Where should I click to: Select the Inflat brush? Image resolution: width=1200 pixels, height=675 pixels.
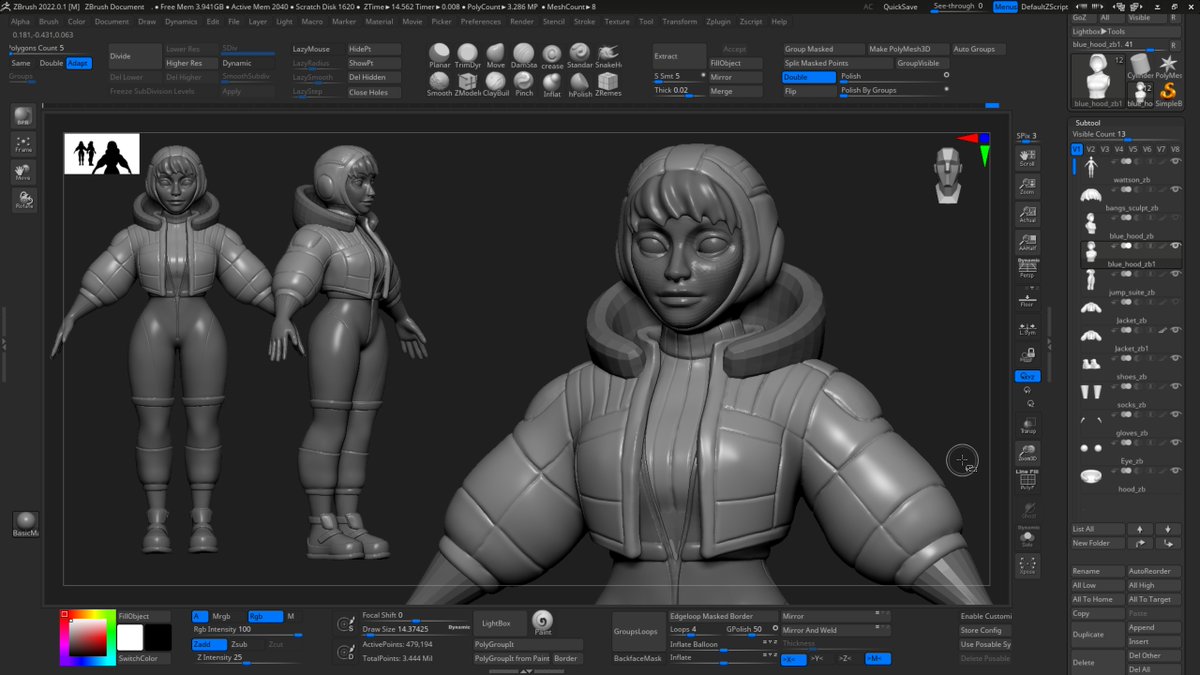(x=552, y=84)
